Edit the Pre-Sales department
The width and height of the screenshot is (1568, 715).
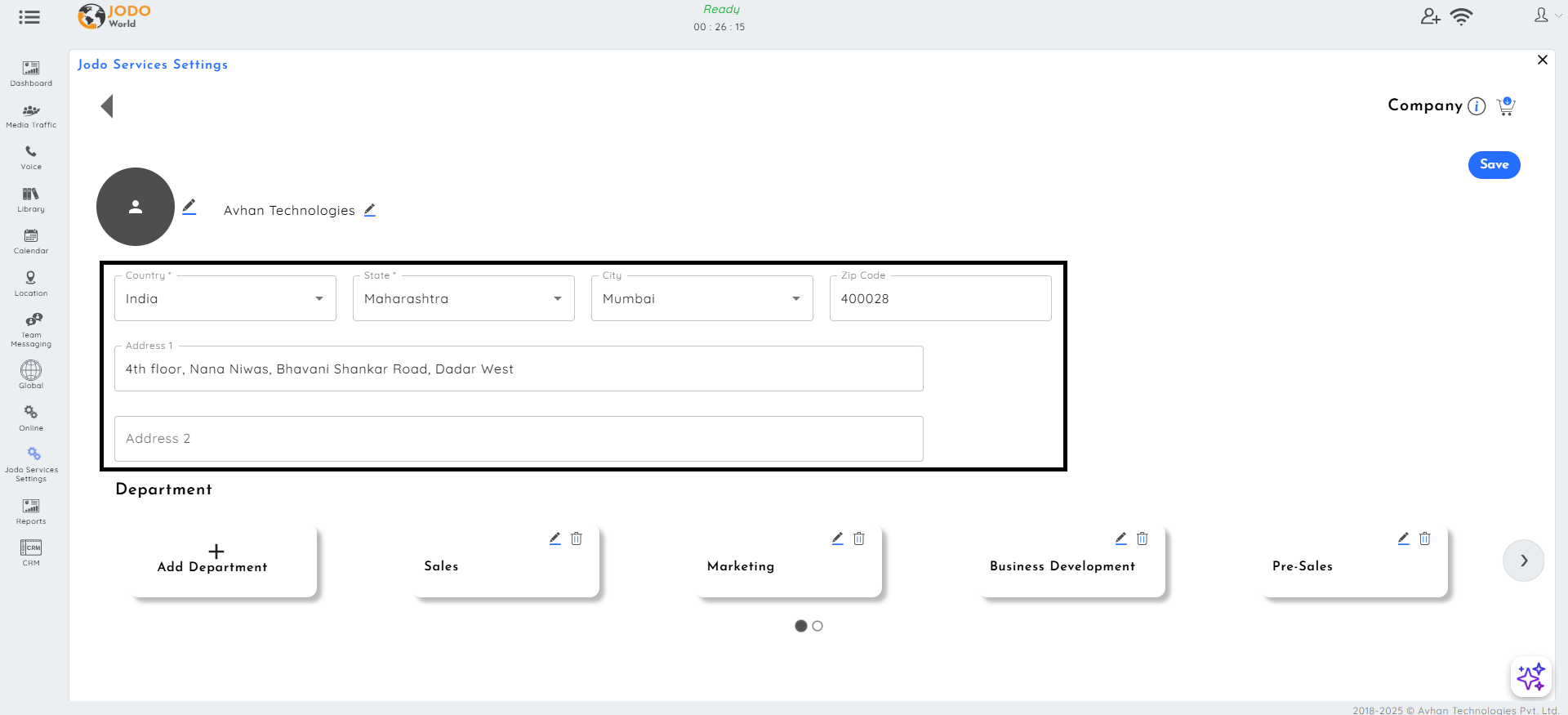[1404, 538]
